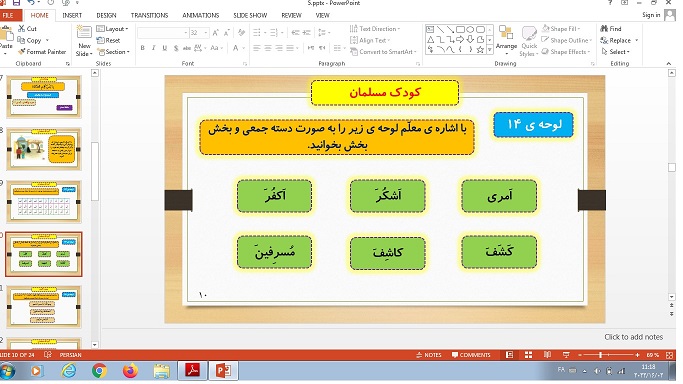Open the Arrange tool

point(506,39)
